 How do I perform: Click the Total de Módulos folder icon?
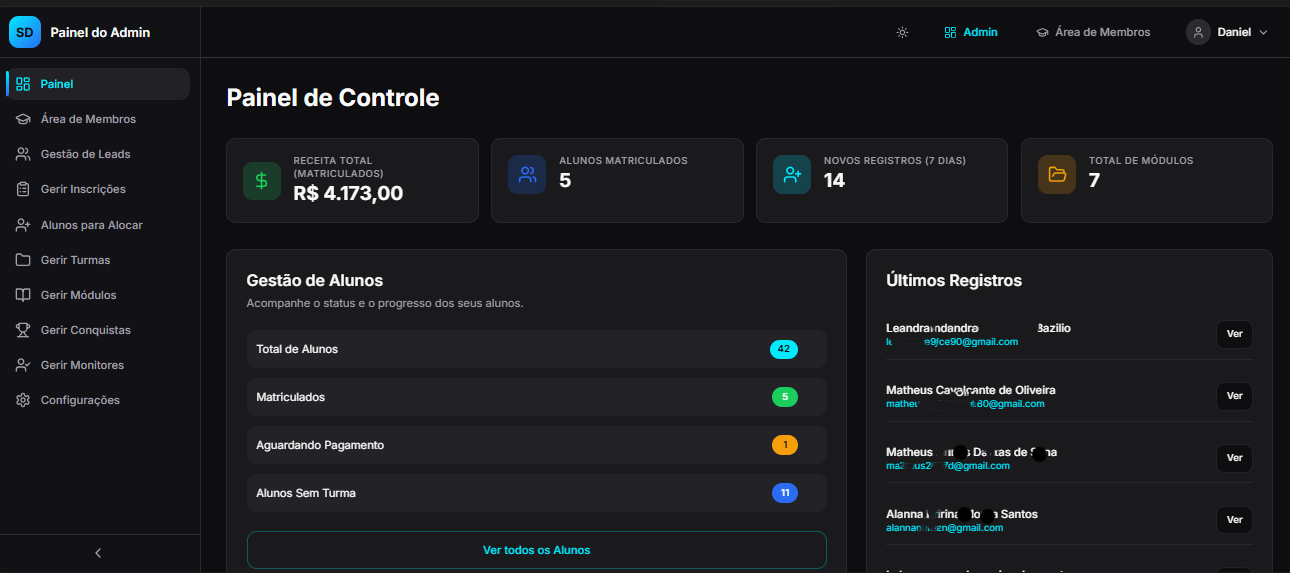click(x=1057, y=174)
